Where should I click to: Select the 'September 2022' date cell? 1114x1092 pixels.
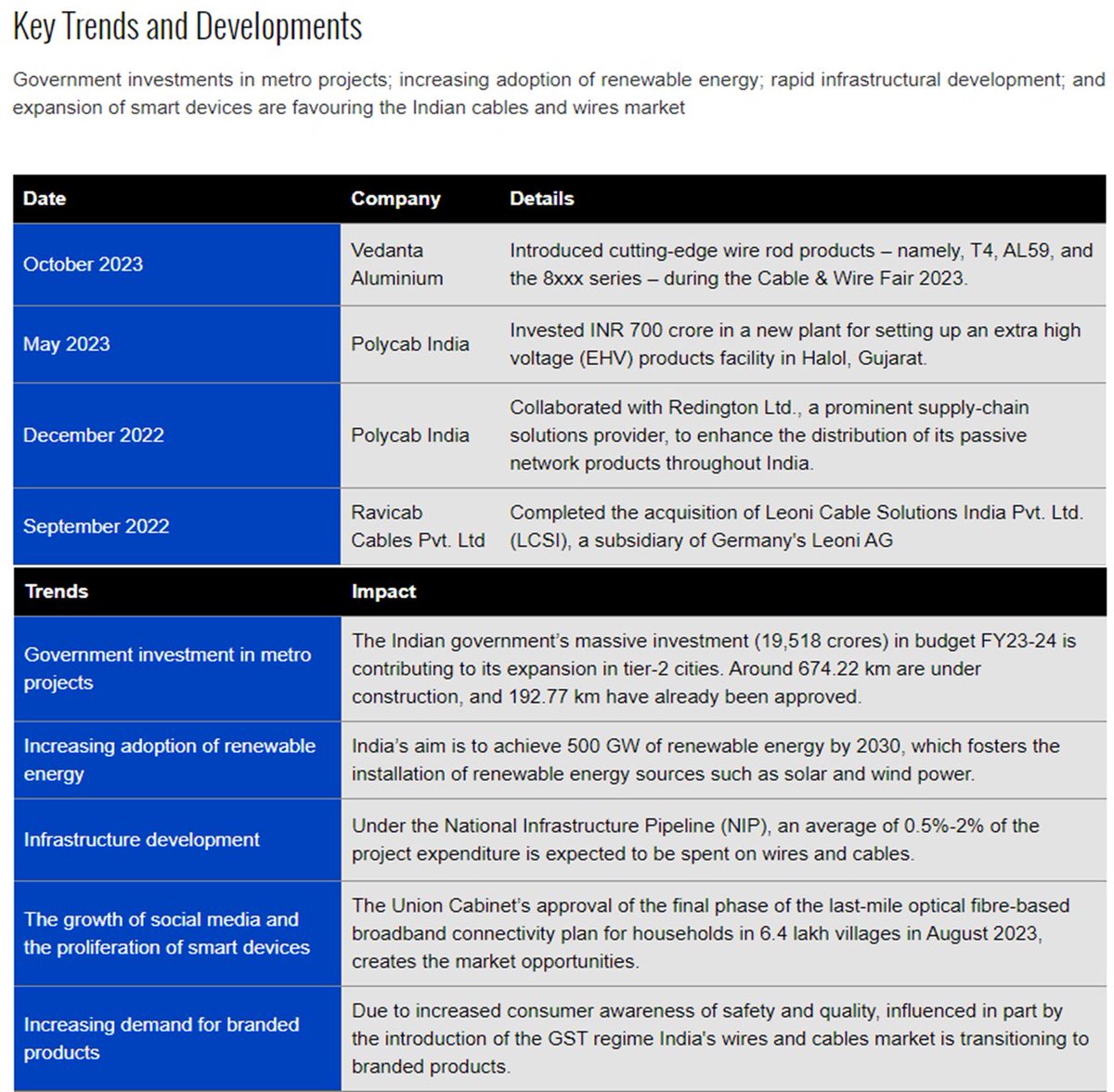point(177,526)
